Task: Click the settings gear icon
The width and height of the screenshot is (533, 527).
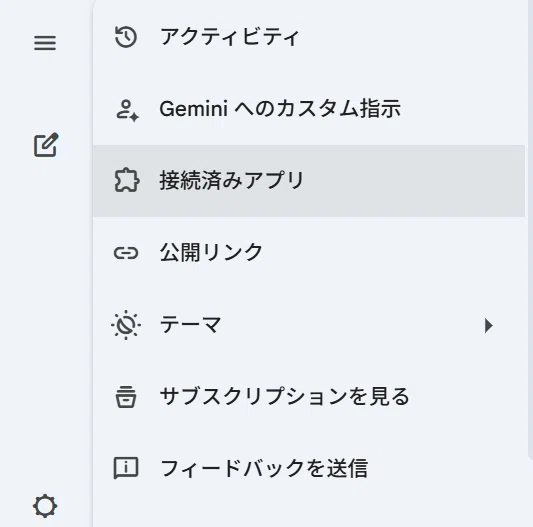Action: point(45,507)
